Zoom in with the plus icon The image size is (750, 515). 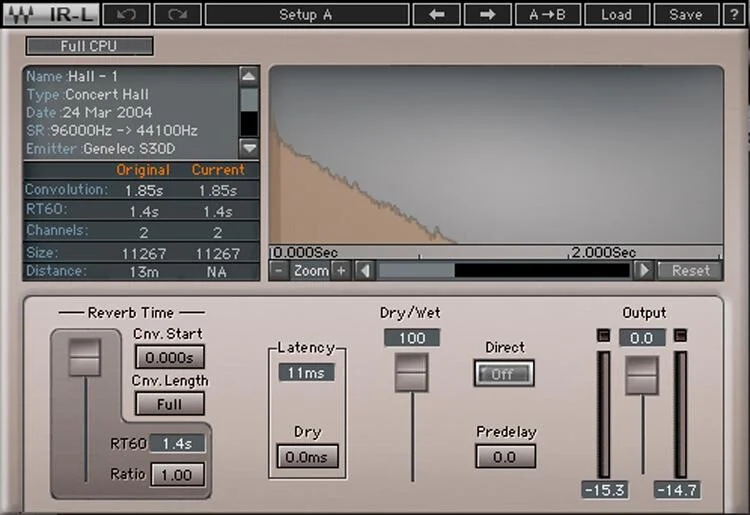tap(341, 271)
